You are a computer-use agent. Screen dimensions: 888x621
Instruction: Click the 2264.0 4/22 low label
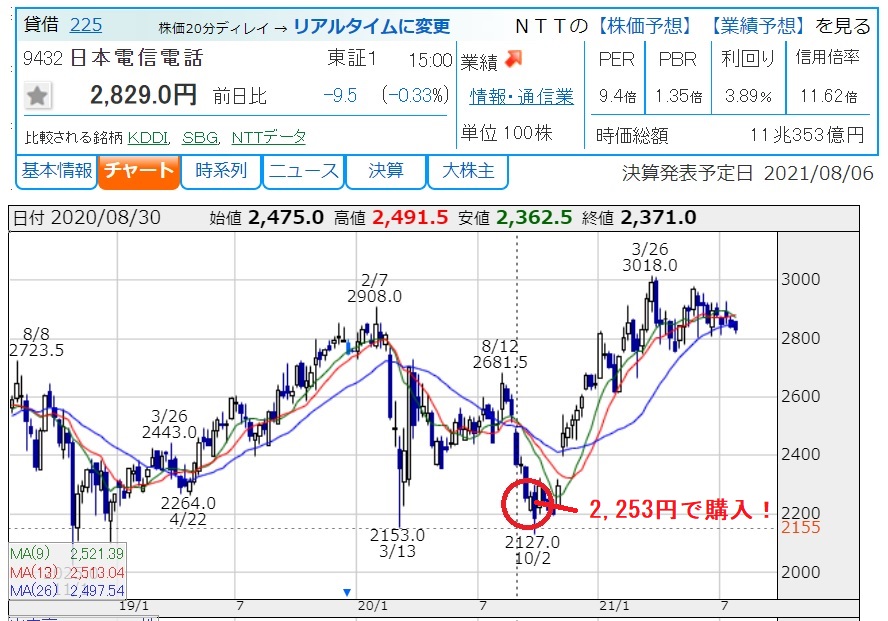point(188,511)
